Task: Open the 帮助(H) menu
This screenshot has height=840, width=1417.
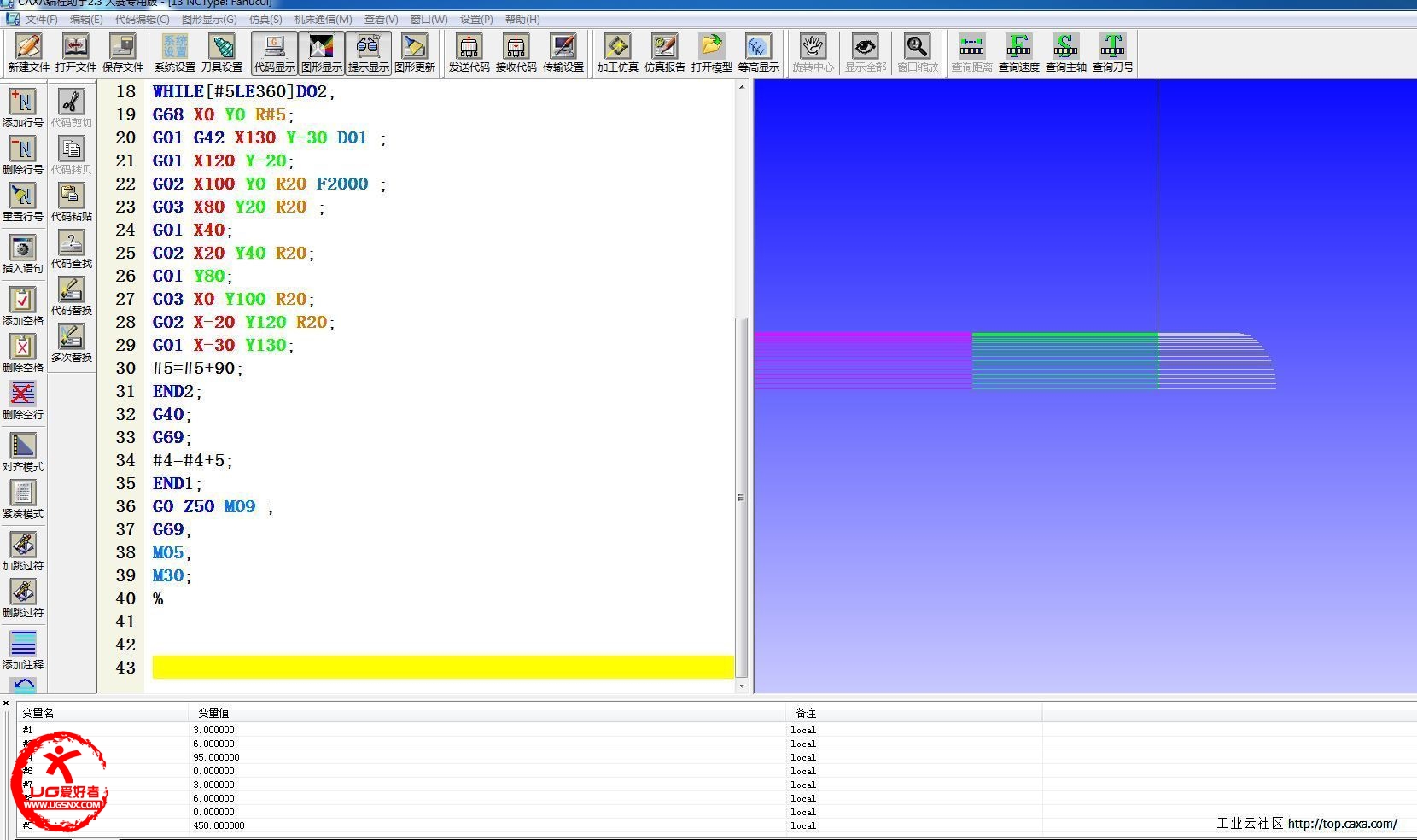Action: (522, 19)
